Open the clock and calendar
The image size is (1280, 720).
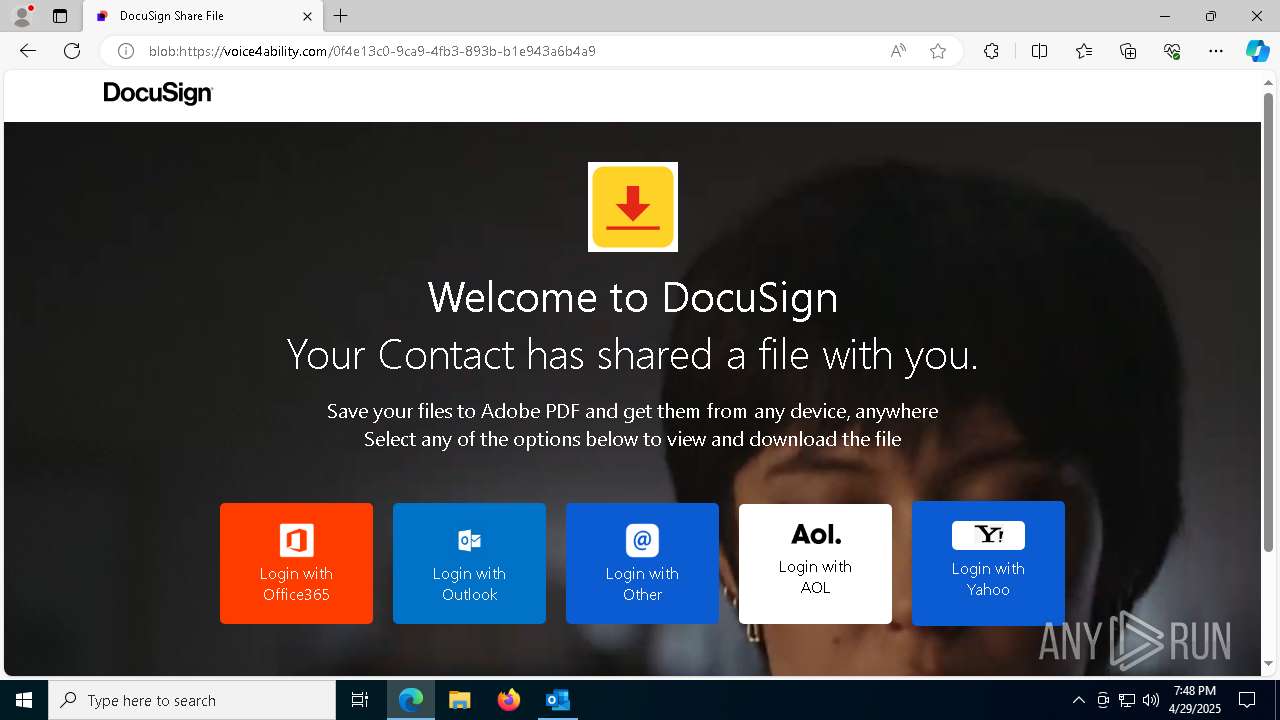tap(1195, 700)
